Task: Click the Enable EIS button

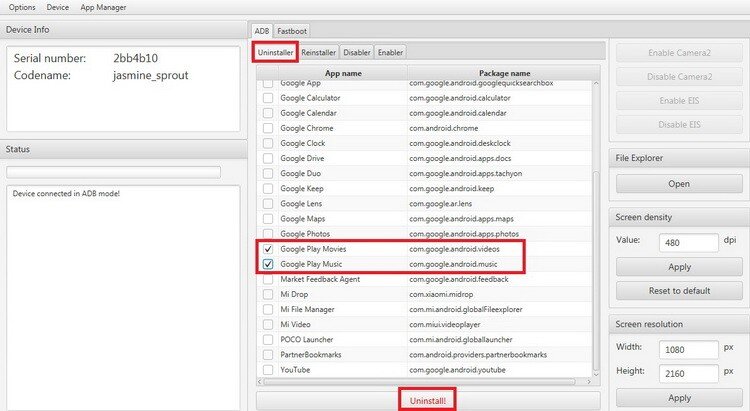Action: click(x=679, y=100)
